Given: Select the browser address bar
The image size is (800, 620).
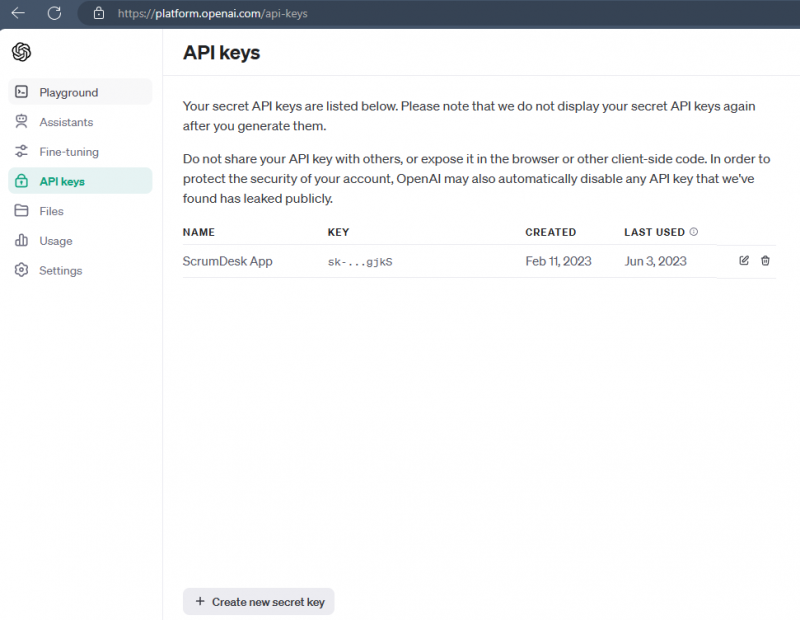Looking at the screenshot, I should [x=300, y=14].
